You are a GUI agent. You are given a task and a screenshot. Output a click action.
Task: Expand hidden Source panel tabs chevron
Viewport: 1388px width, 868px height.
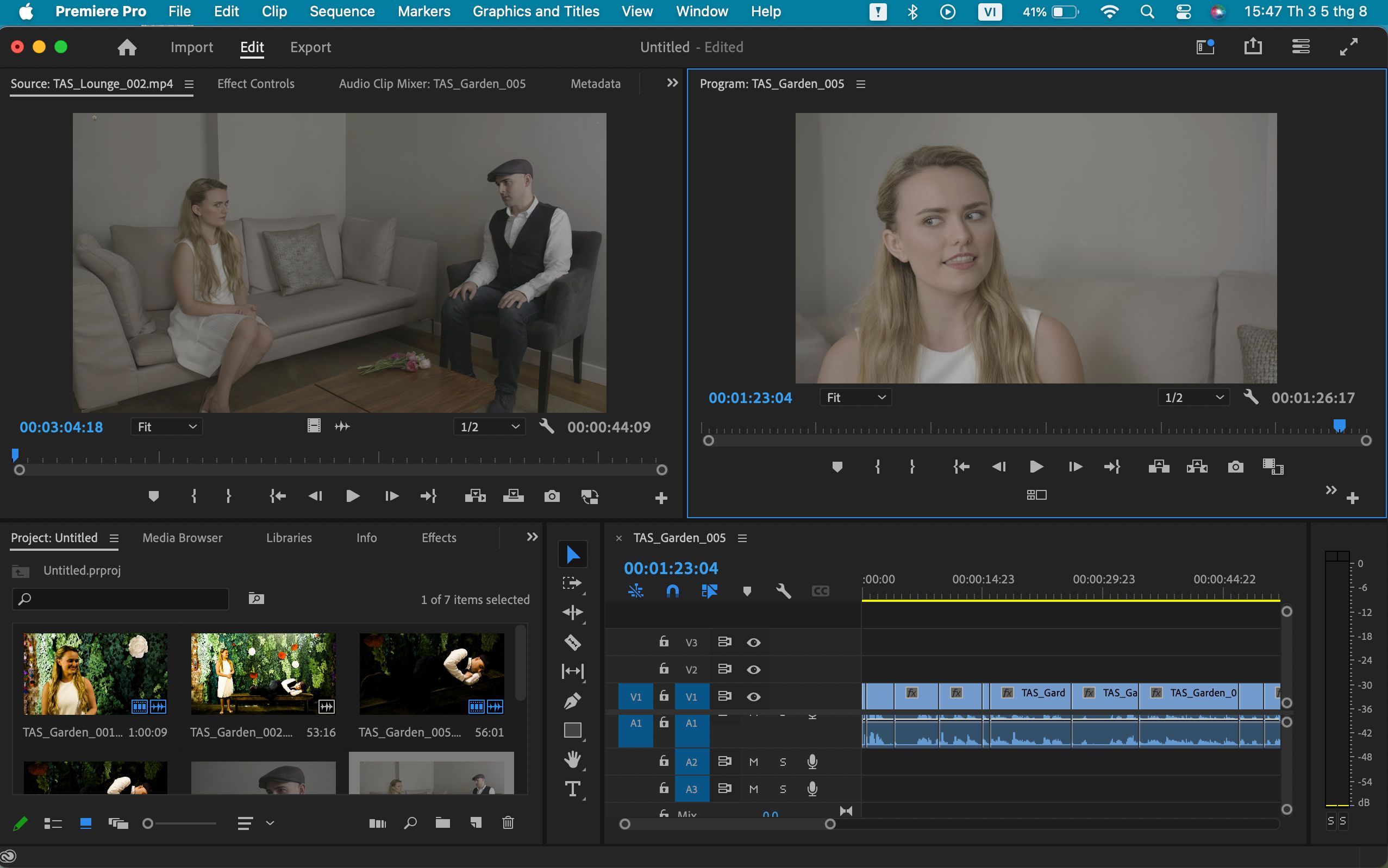pyautogui.click(x=672, y=83)
